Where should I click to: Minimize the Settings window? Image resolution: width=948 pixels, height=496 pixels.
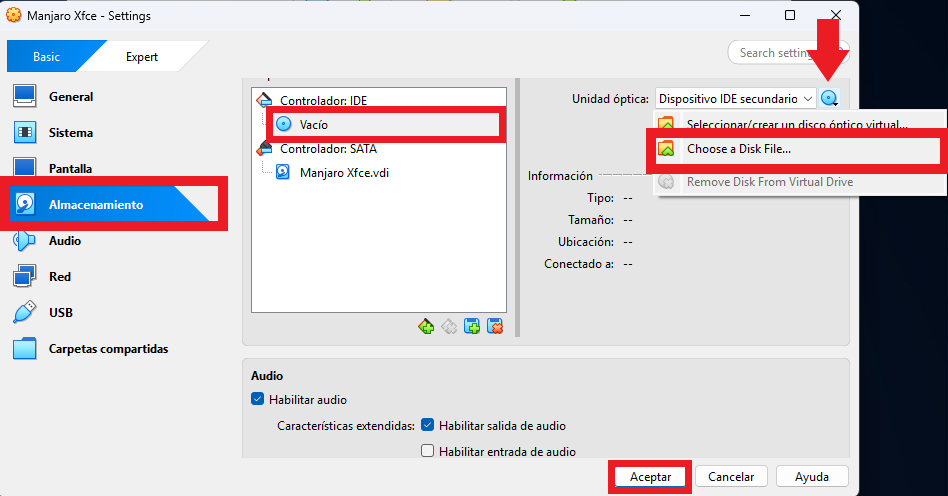click(x=745, y=15)
